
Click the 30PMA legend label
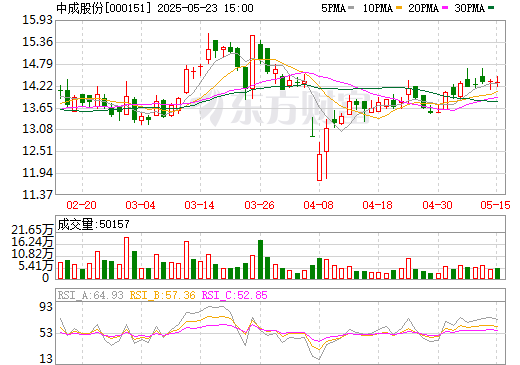click(x=469, y=8)
